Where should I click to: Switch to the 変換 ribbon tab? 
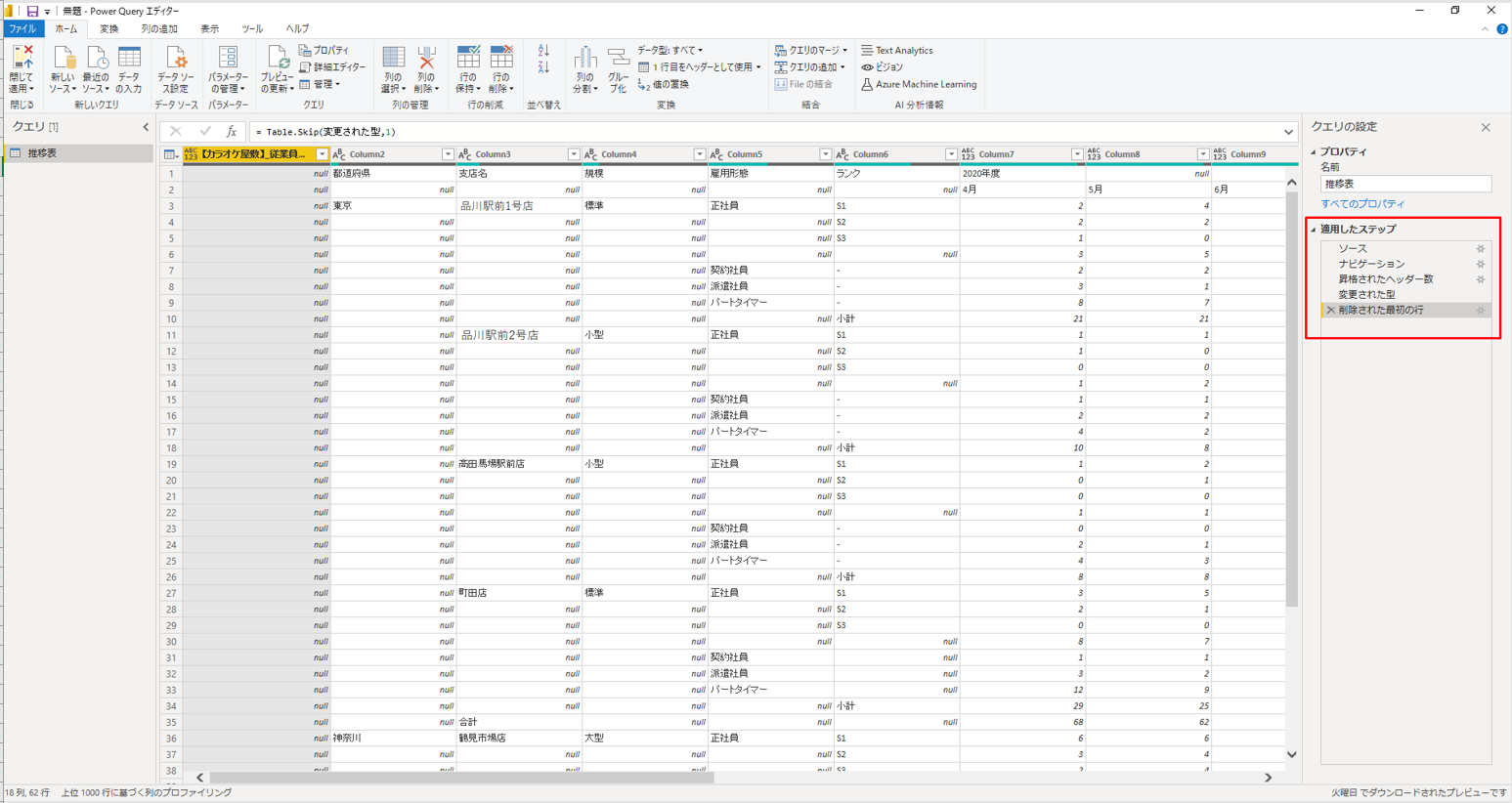(108, 29)
